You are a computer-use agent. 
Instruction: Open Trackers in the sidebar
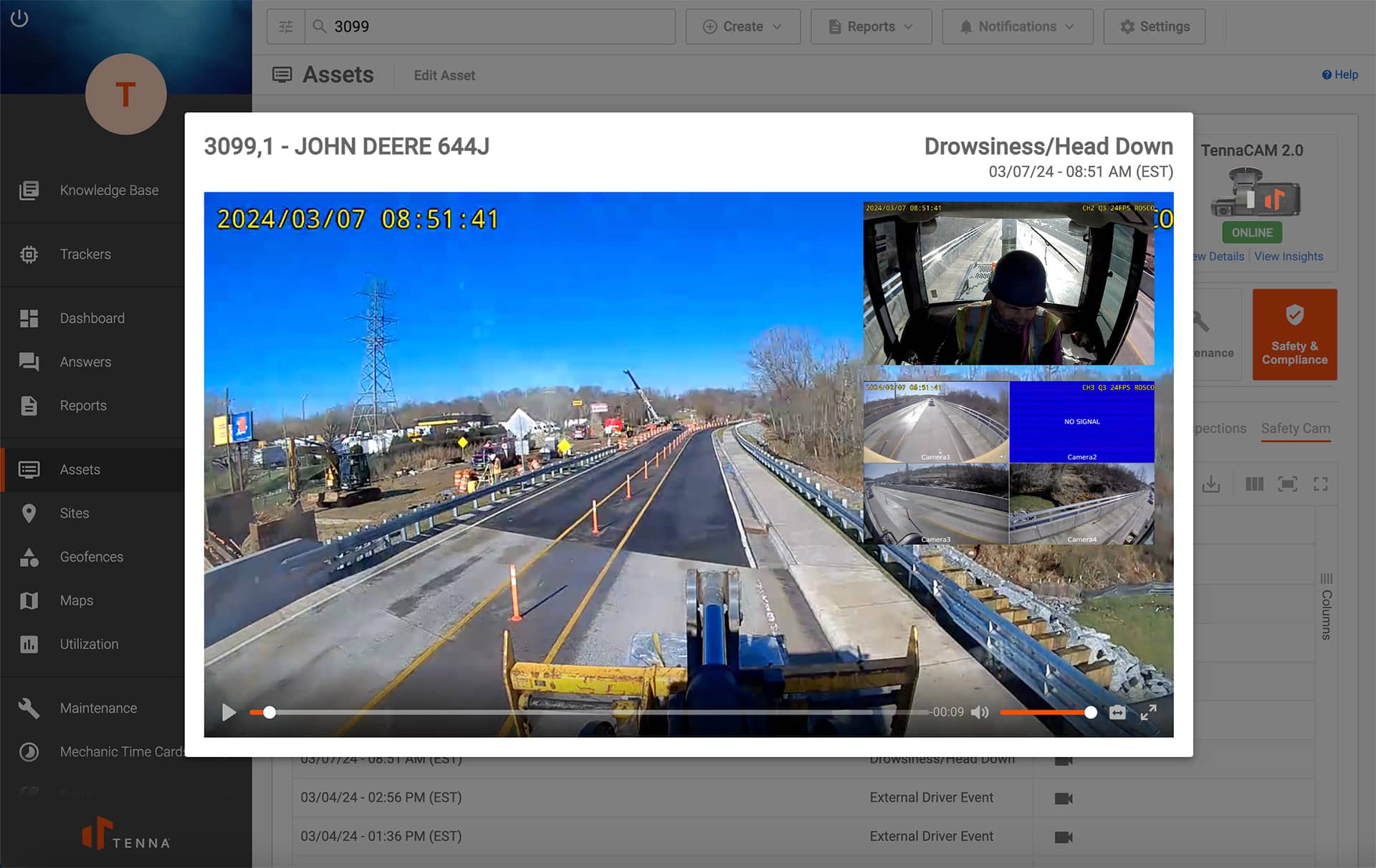point(85,254)
